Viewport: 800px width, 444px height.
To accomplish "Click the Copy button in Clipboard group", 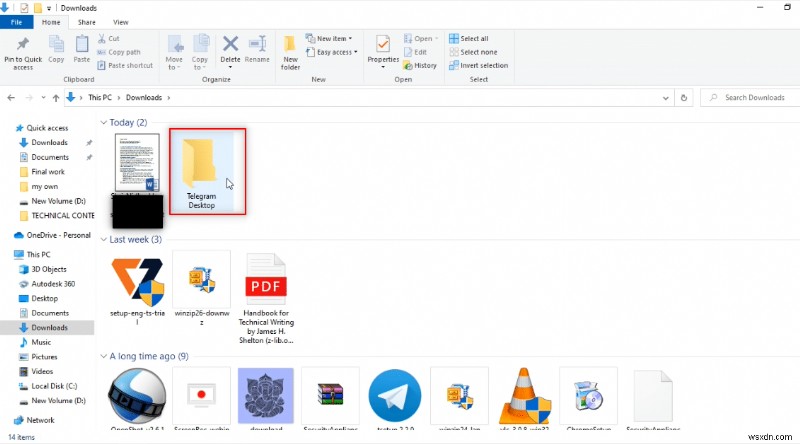I will 56,50.
